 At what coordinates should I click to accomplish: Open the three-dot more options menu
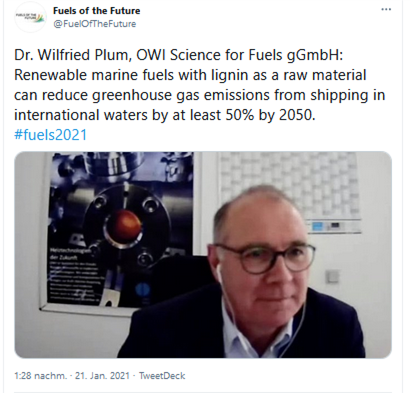[386, 9]
